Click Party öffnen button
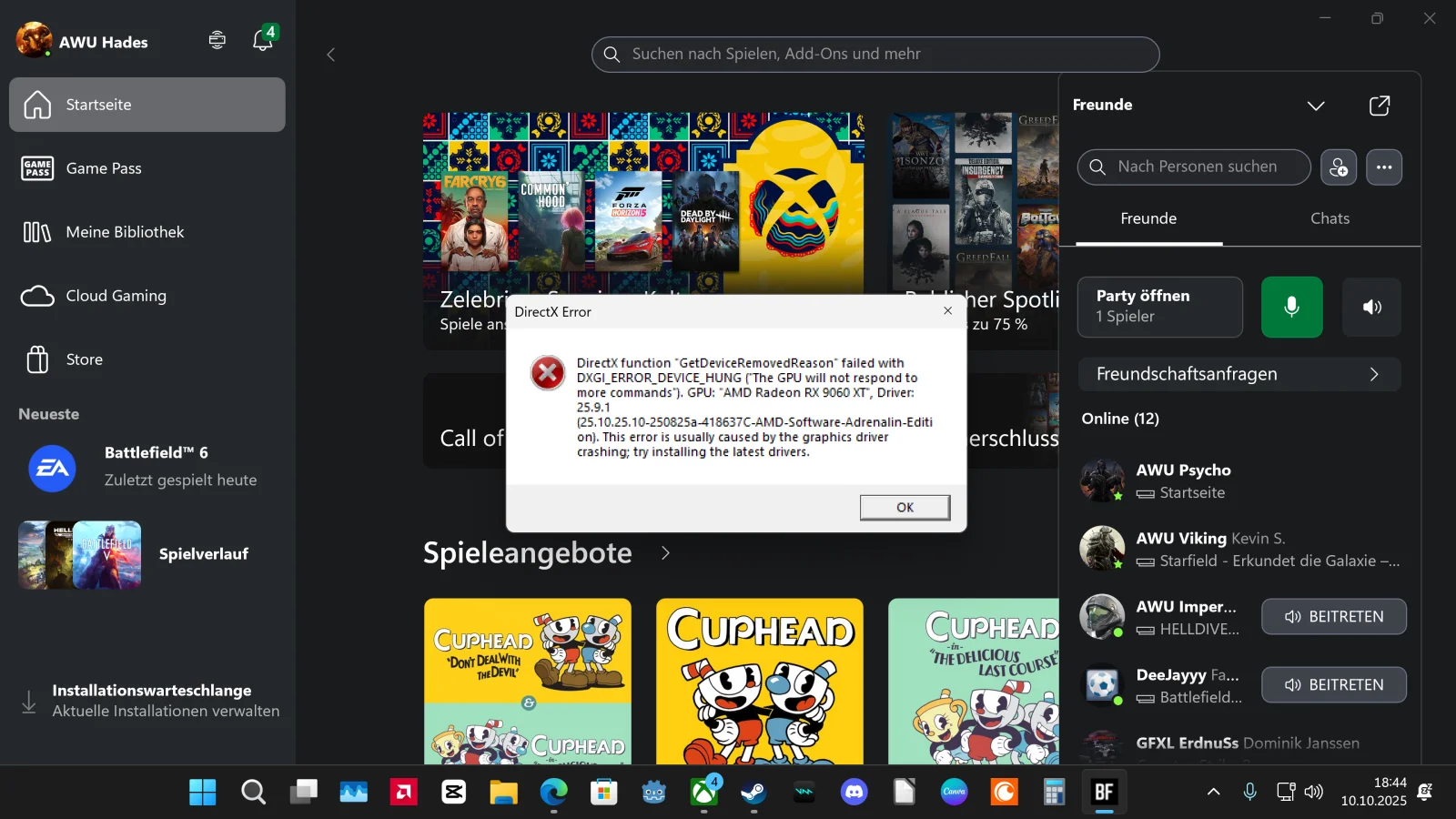 click(1160, 308)
